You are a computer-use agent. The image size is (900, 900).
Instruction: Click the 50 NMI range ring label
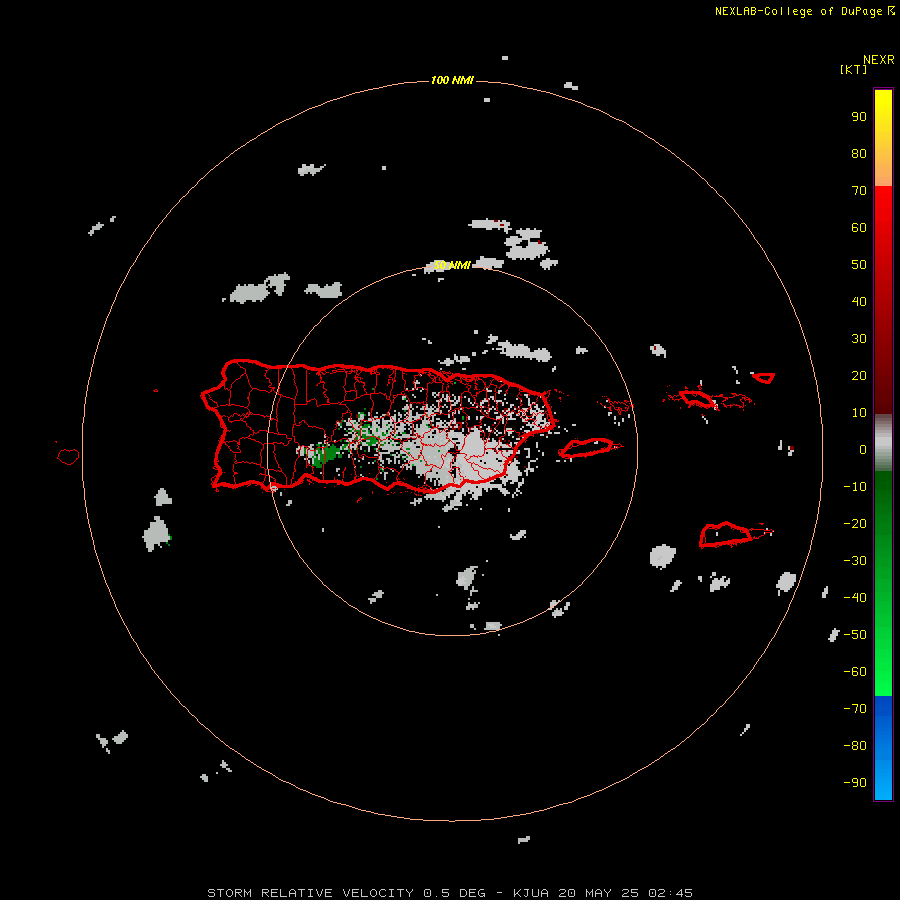coord(452,265)
